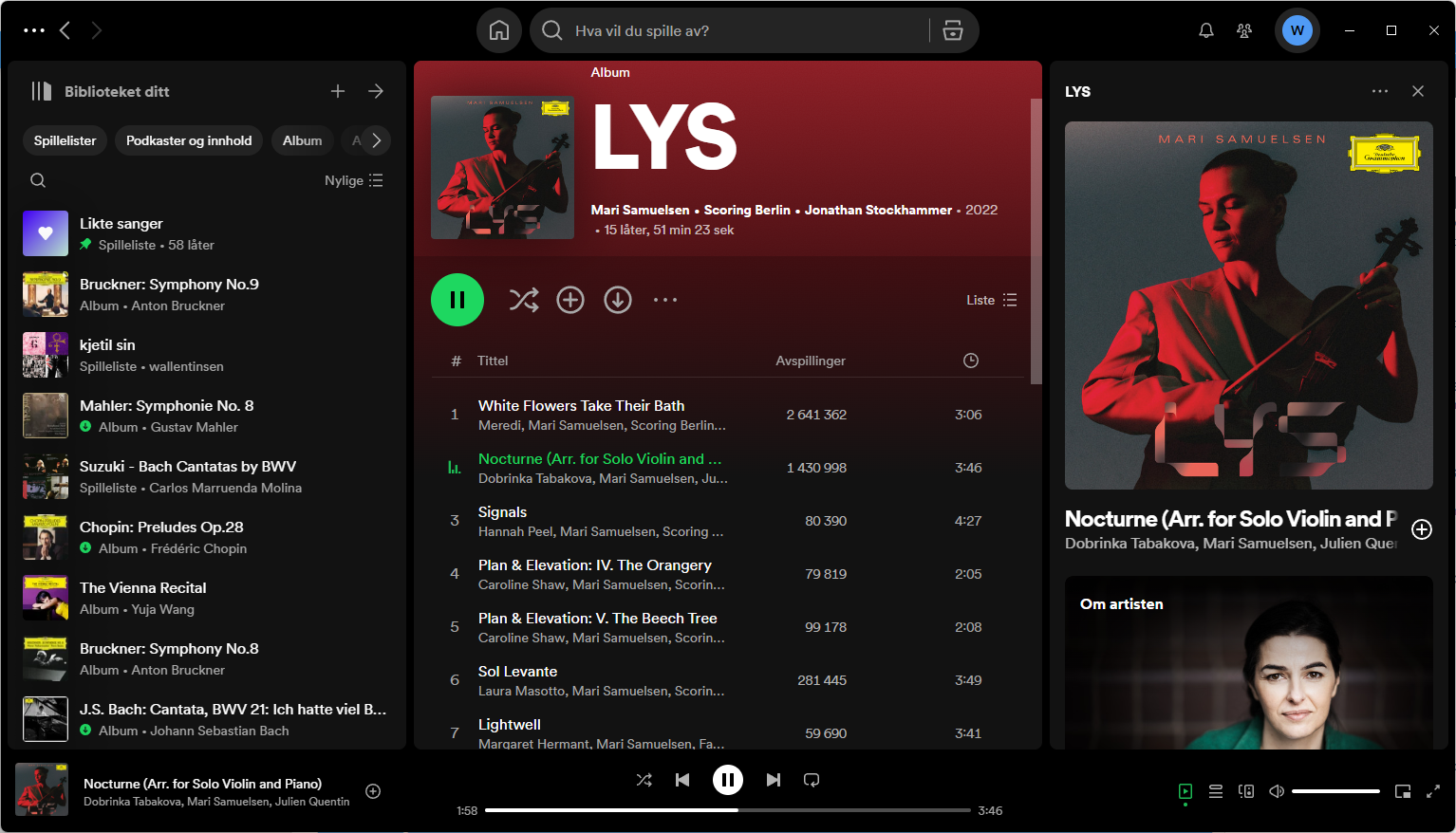Filter library by Album
This screenshot has height=833, width=1456.
(302, 140)
